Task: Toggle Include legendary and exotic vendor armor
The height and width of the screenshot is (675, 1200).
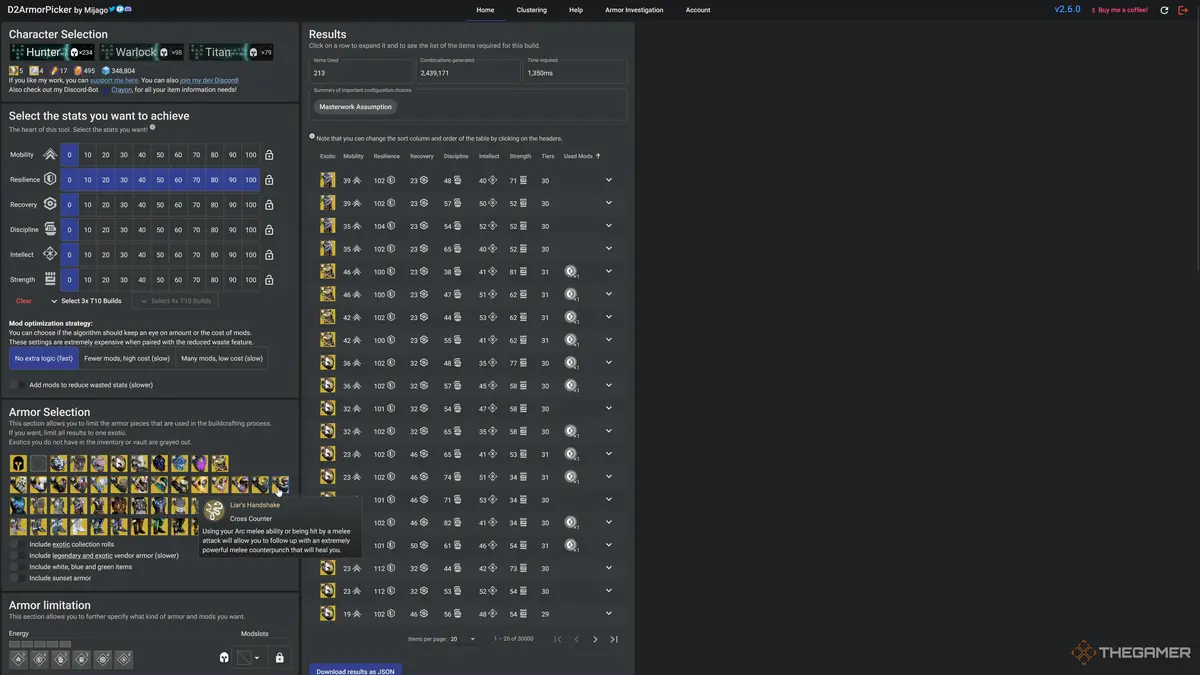Action: point(17,555)
